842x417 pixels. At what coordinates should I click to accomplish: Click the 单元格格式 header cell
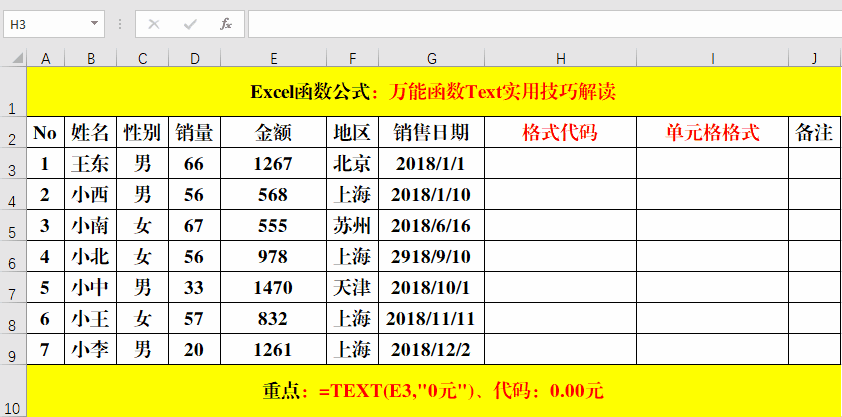point(713,132)
